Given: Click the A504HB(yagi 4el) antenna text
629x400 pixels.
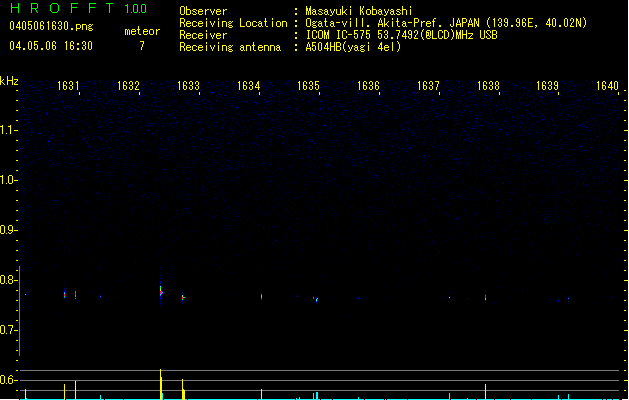Looking at the screenshot, I should tap(353, 47).
